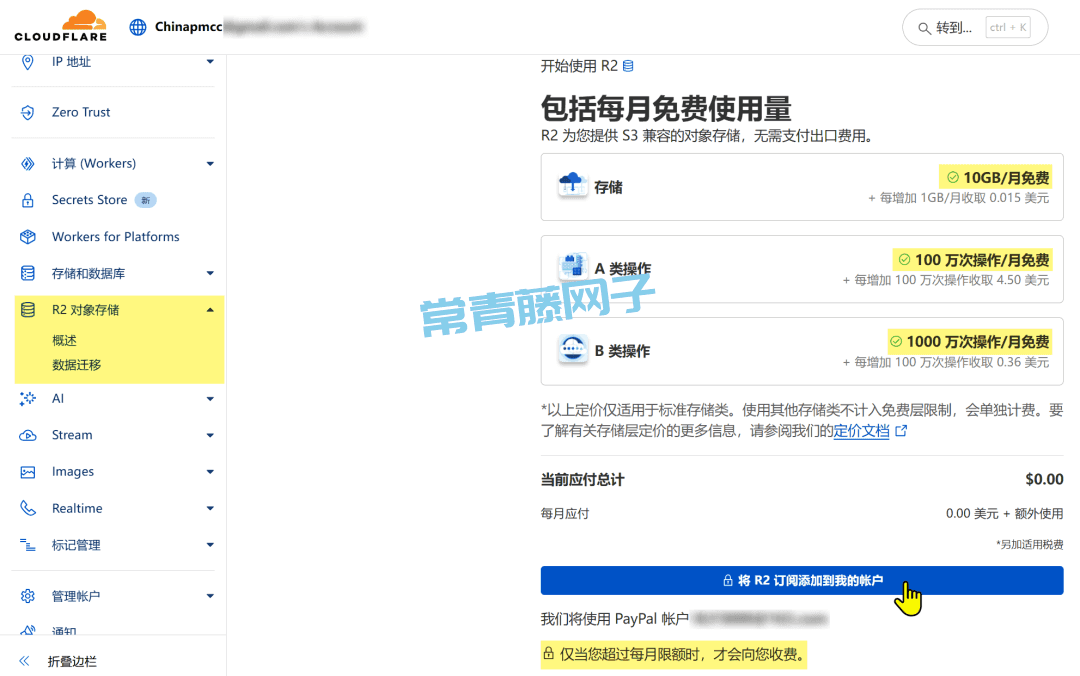
Task: Click the globe account icon
Action: [138, 27]
